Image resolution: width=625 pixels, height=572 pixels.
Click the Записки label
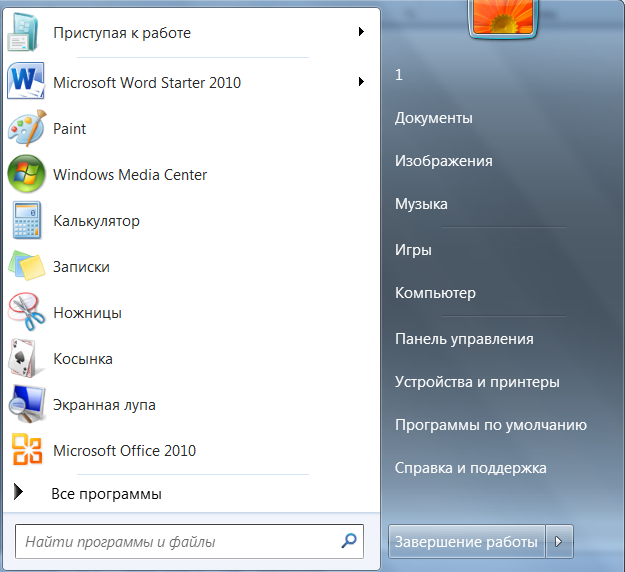81,267
